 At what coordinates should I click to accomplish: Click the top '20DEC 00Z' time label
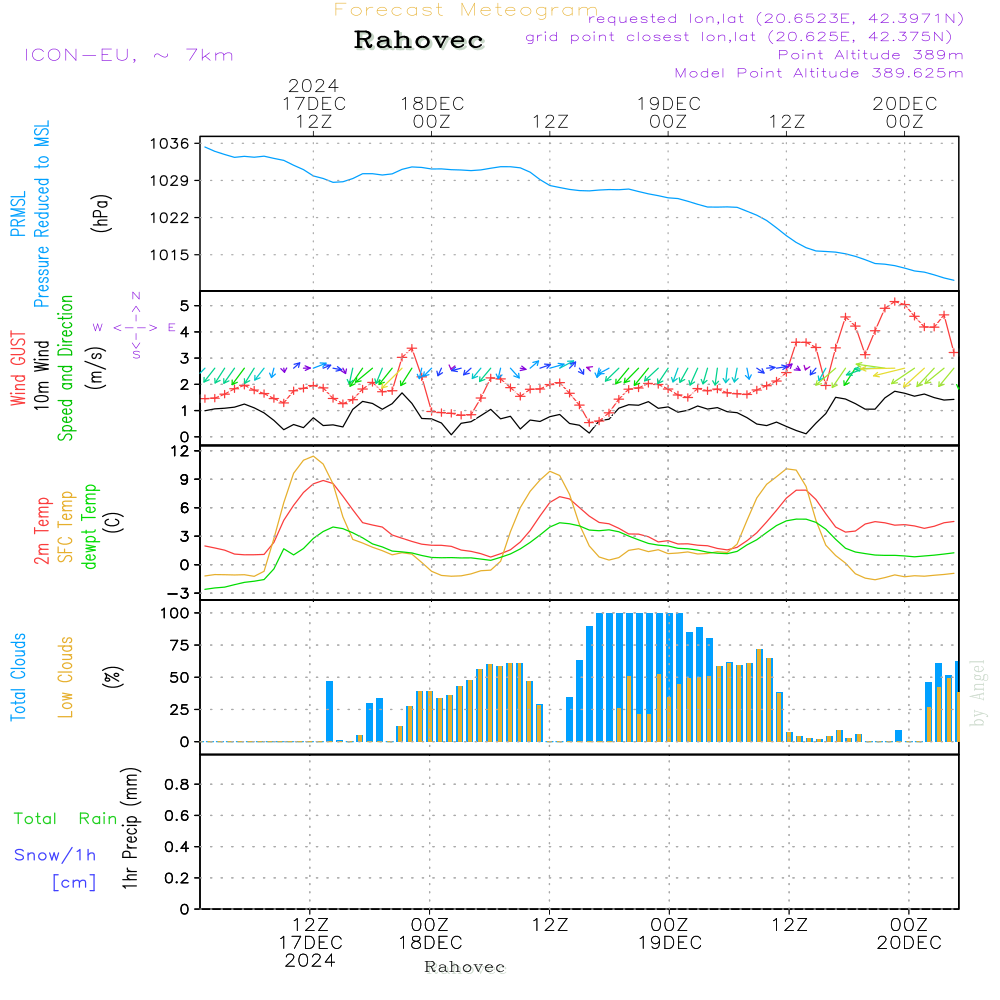click(905, 112)
